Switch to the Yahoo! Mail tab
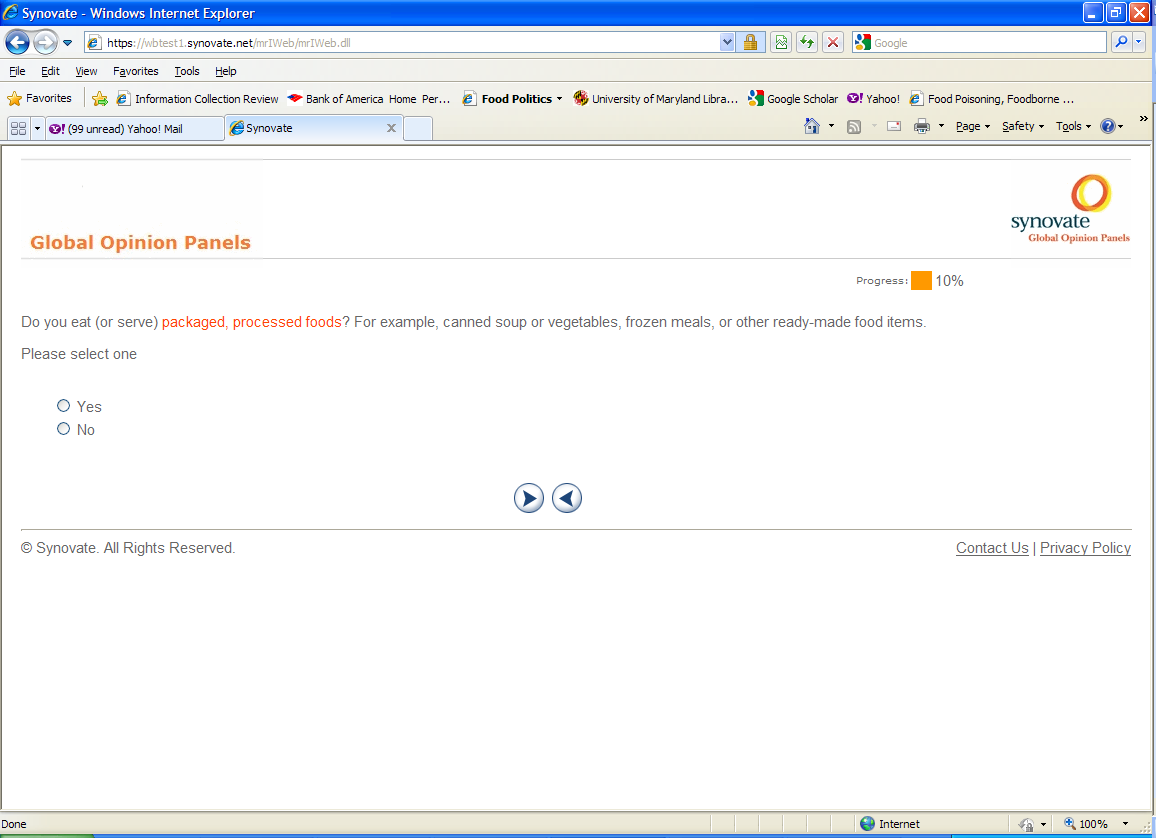Screen dimensions: 1156x838 (x=135, y=128)
